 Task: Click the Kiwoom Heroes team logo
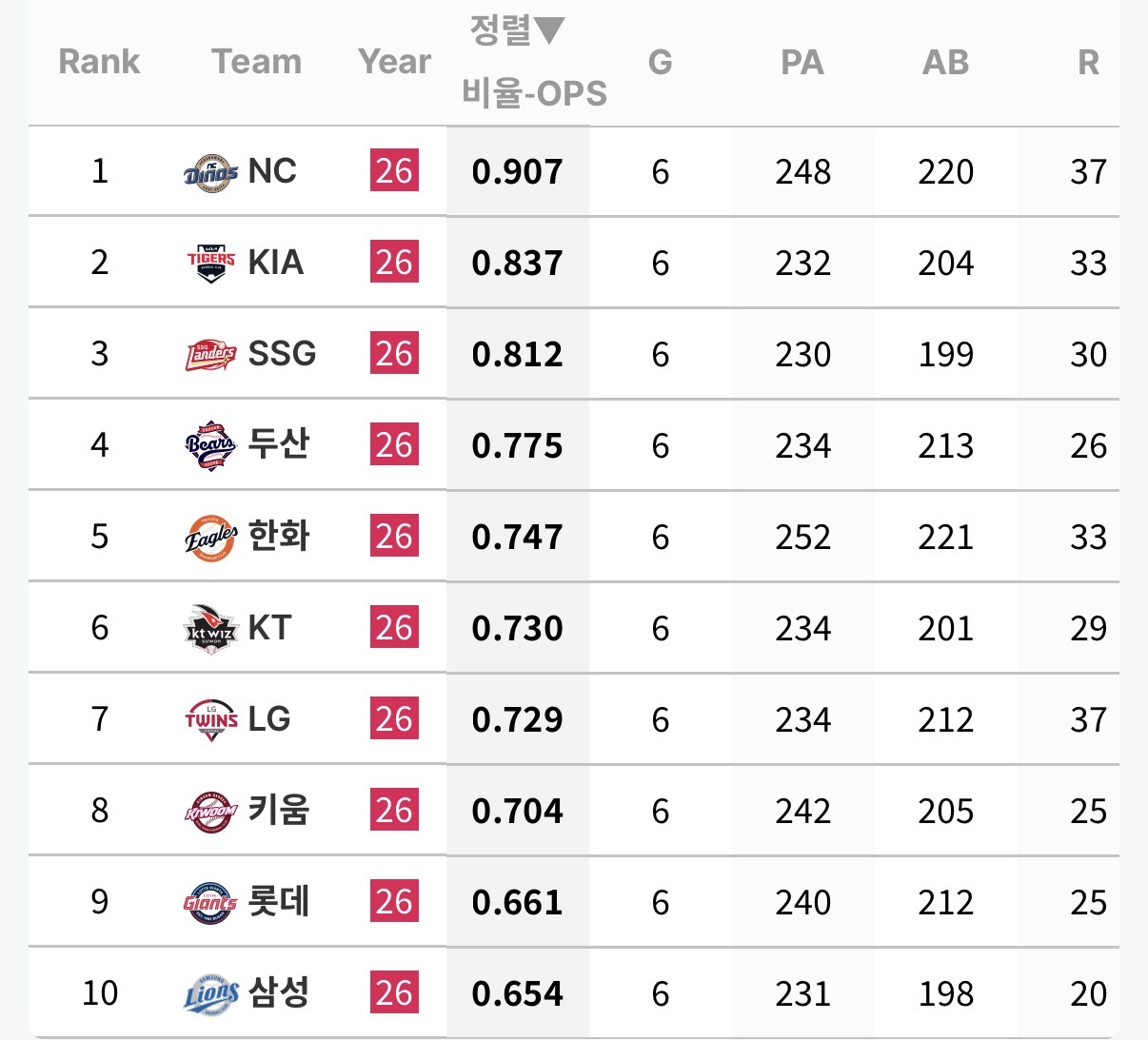click(x=210, y=811)
